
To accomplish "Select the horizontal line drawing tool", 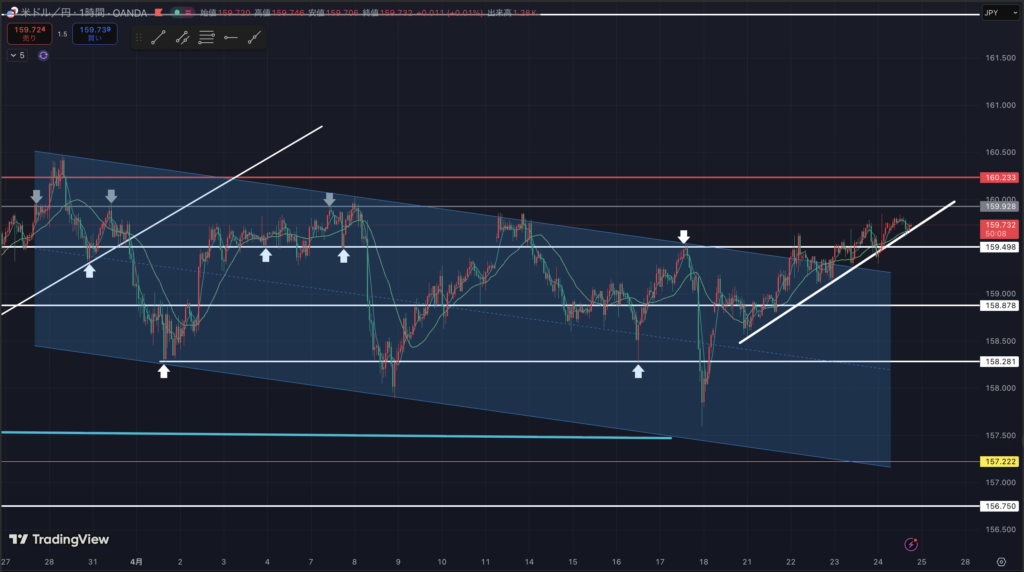I will tap(231, 38).
